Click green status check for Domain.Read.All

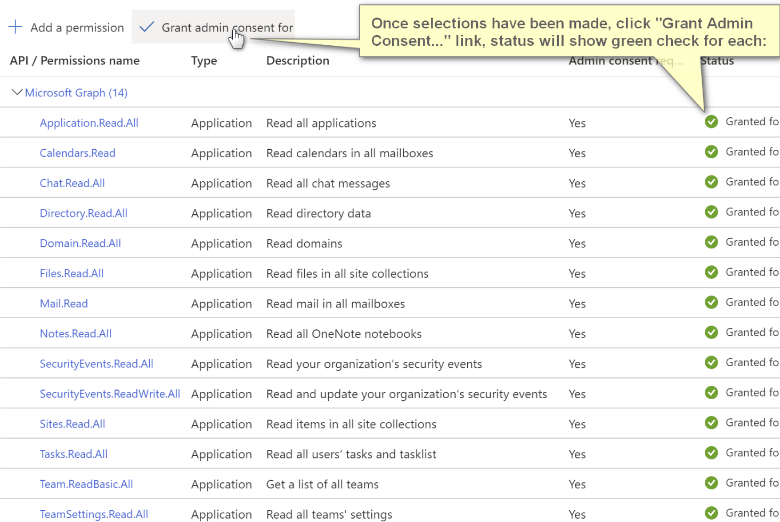[711, 242]
